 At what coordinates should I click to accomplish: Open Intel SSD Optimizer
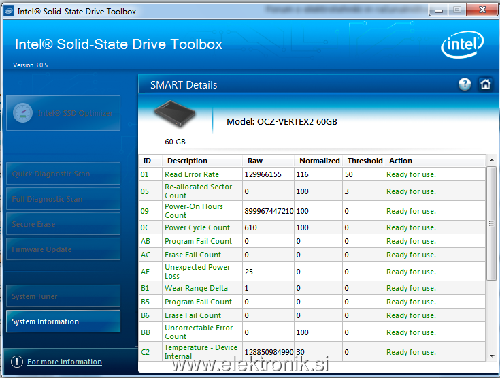point(63,113)
